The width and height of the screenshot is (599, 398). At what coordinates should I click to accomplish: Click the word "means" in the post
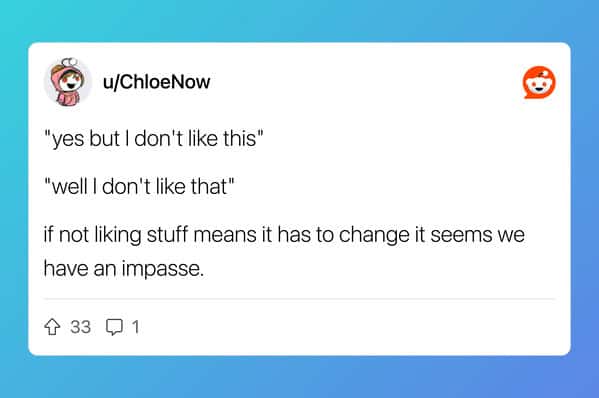tap(225, 235)
